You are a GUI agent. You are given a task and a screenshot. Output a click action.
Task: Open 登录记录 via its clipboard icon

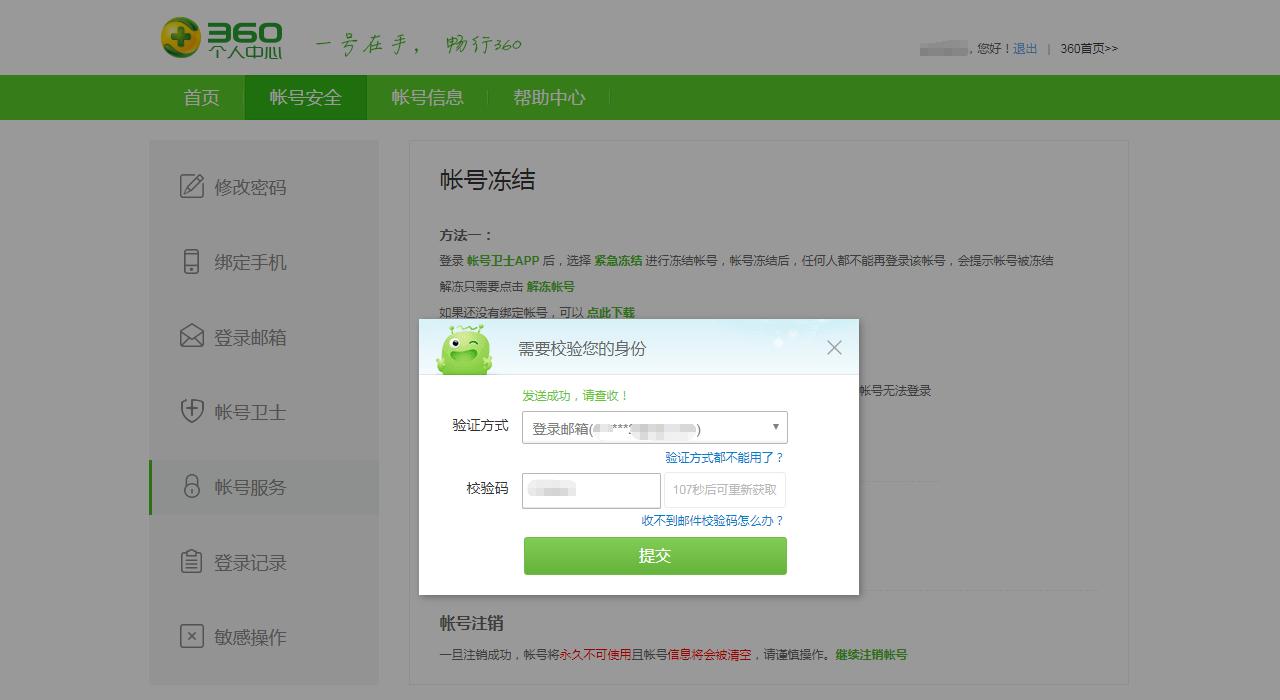pos(192,562)
